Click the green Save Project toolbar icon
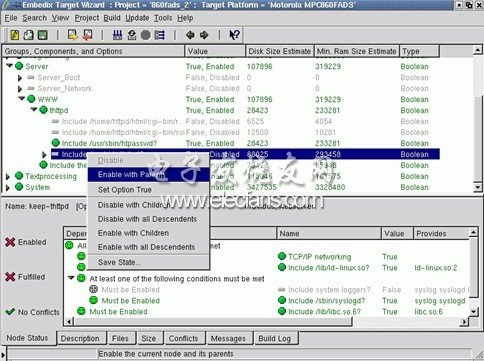484x361 pixels. coord(43,35)
